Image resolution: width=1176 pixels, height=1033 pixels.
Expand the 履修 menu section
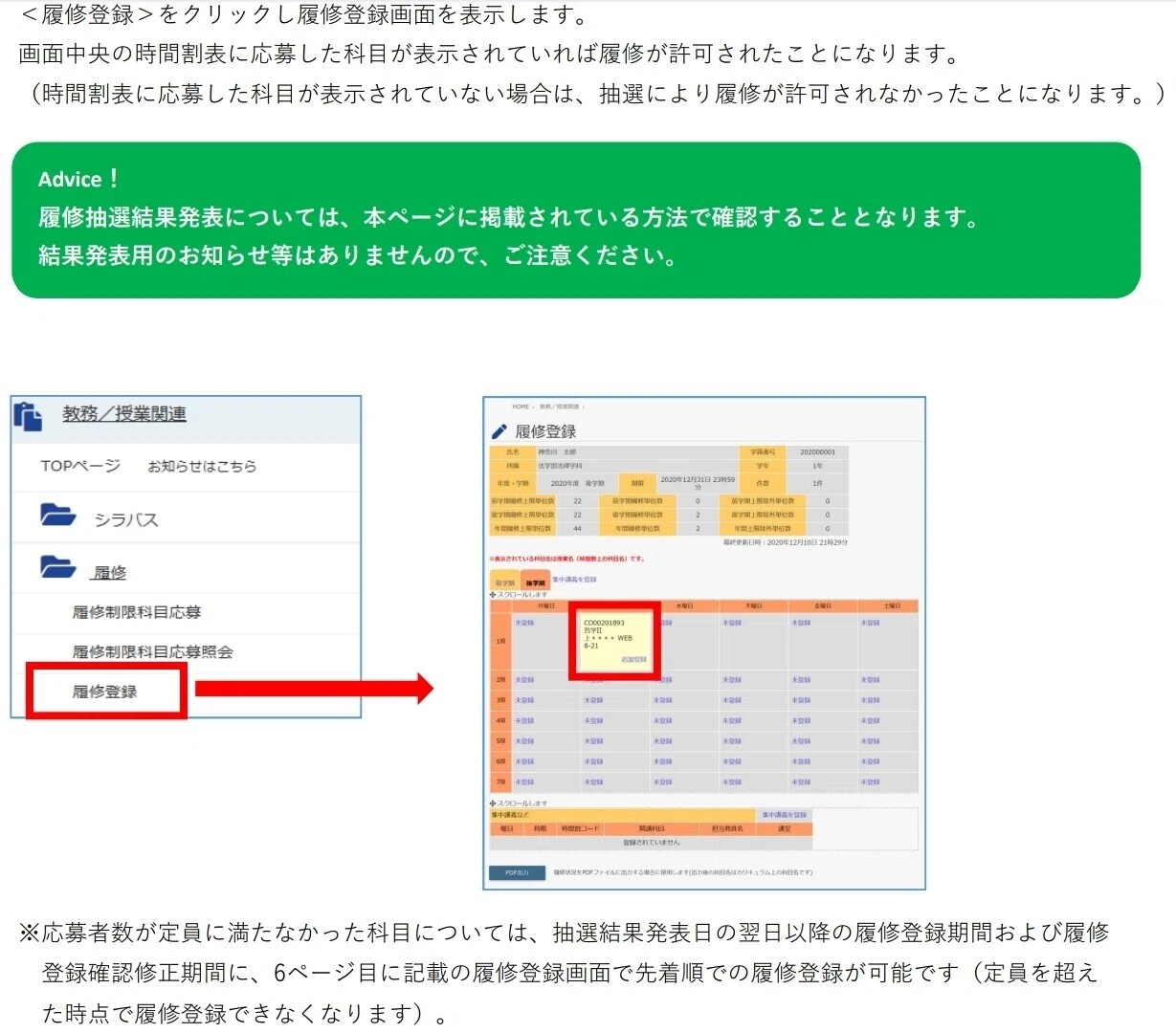(x=110, y=572)
